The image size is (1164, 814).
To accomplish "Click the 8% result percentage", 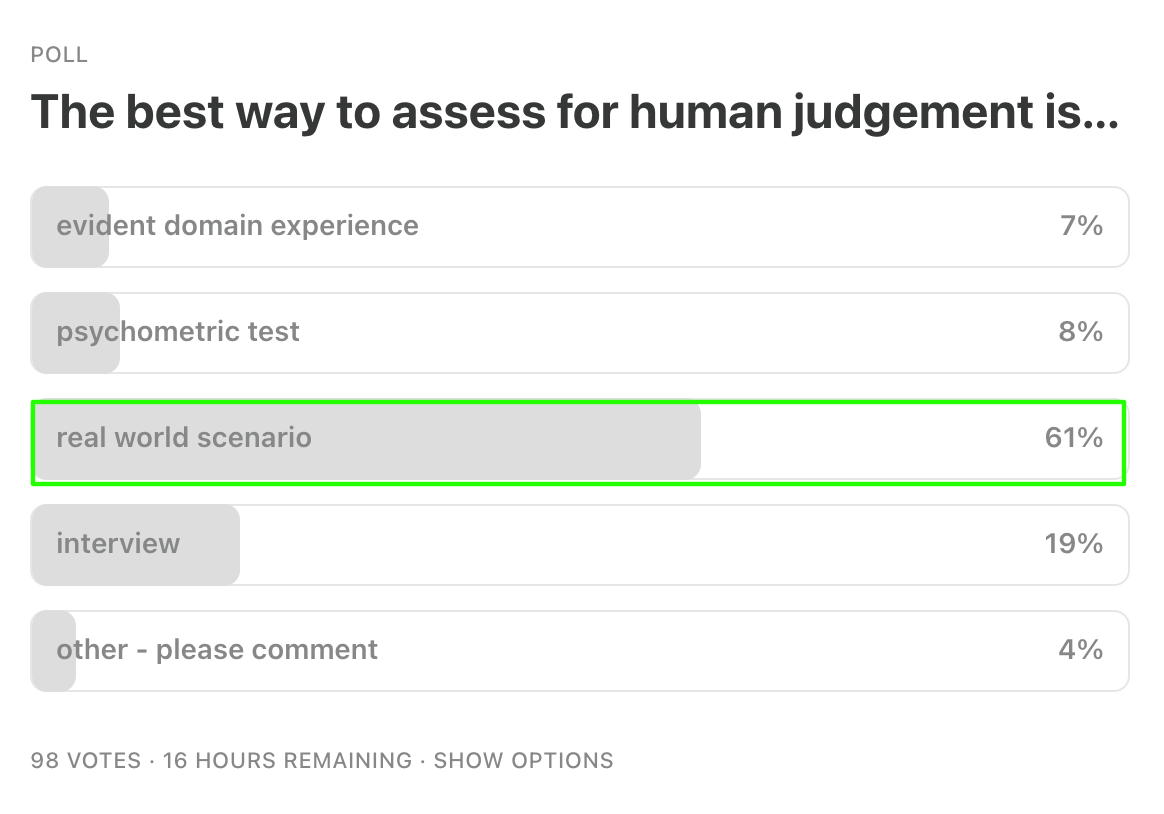I will coord(1080,332).
